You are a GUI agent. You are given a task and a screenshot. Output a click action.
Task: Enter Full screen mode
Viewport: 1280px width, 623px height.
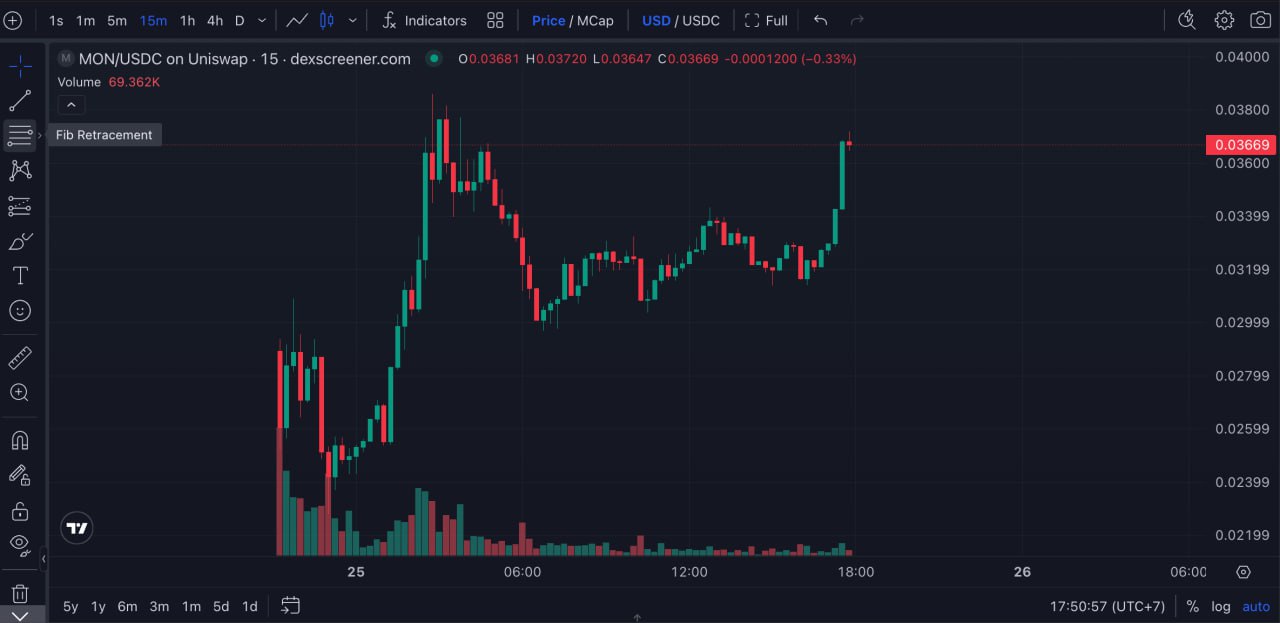coord(766,20)
